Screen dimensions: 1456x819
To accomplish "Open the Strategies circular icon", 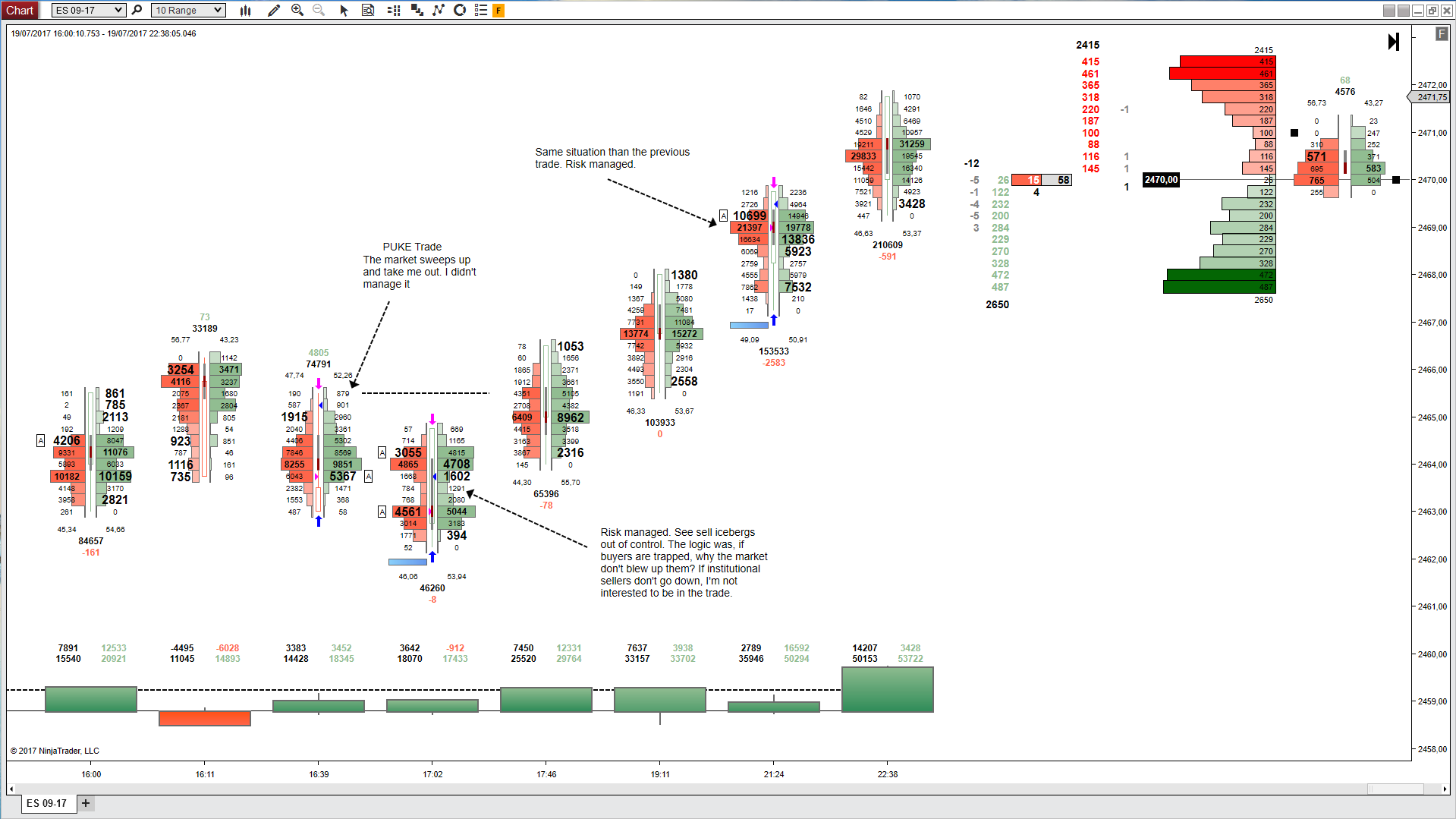I will pos(459,10).
